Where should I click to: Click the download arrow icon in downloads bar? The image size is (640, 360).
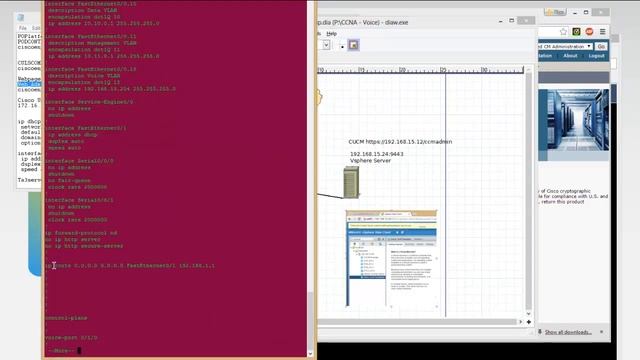tap(540, 332)
